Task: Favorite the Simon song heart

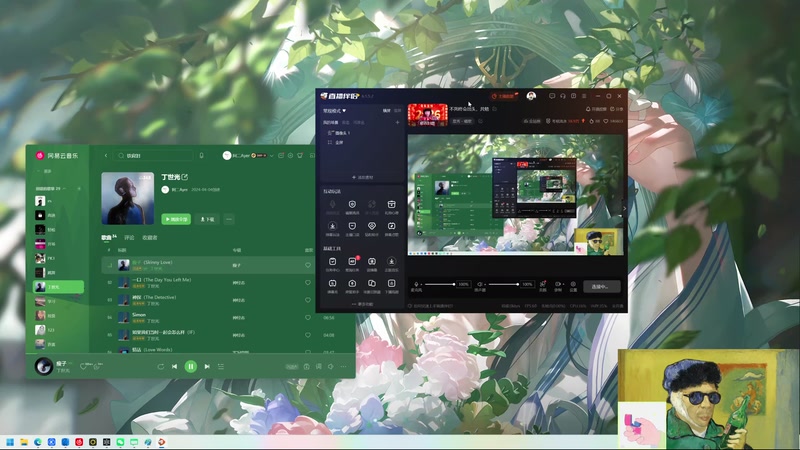Action: pos(308,317)
